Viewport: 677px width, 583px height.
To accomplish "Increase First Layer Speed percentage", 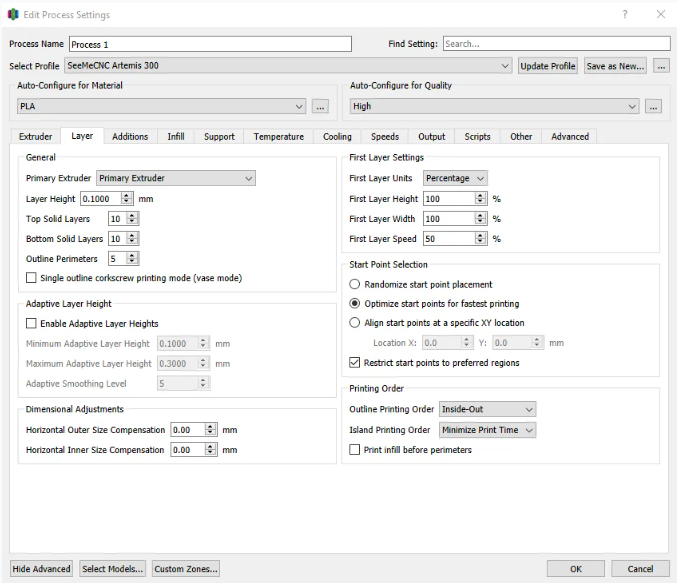I will pyautogui.click(x=480, y=236).
